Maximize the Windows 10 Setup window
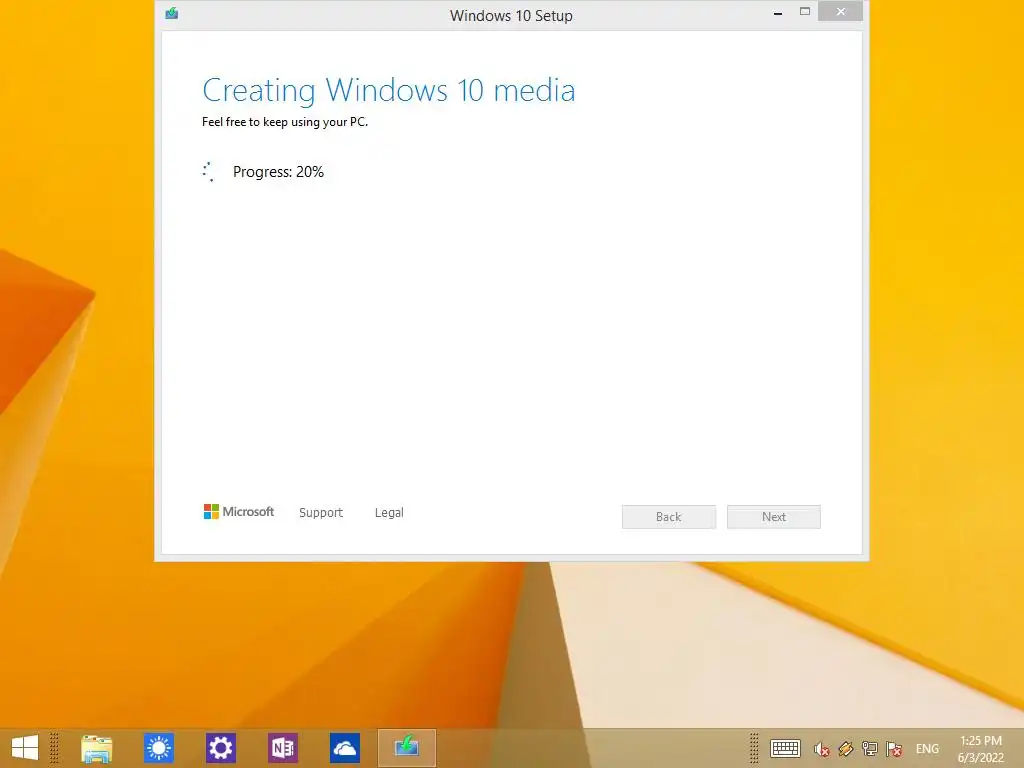The height and width of the screenshot is (768, 1024). (805, 12)
